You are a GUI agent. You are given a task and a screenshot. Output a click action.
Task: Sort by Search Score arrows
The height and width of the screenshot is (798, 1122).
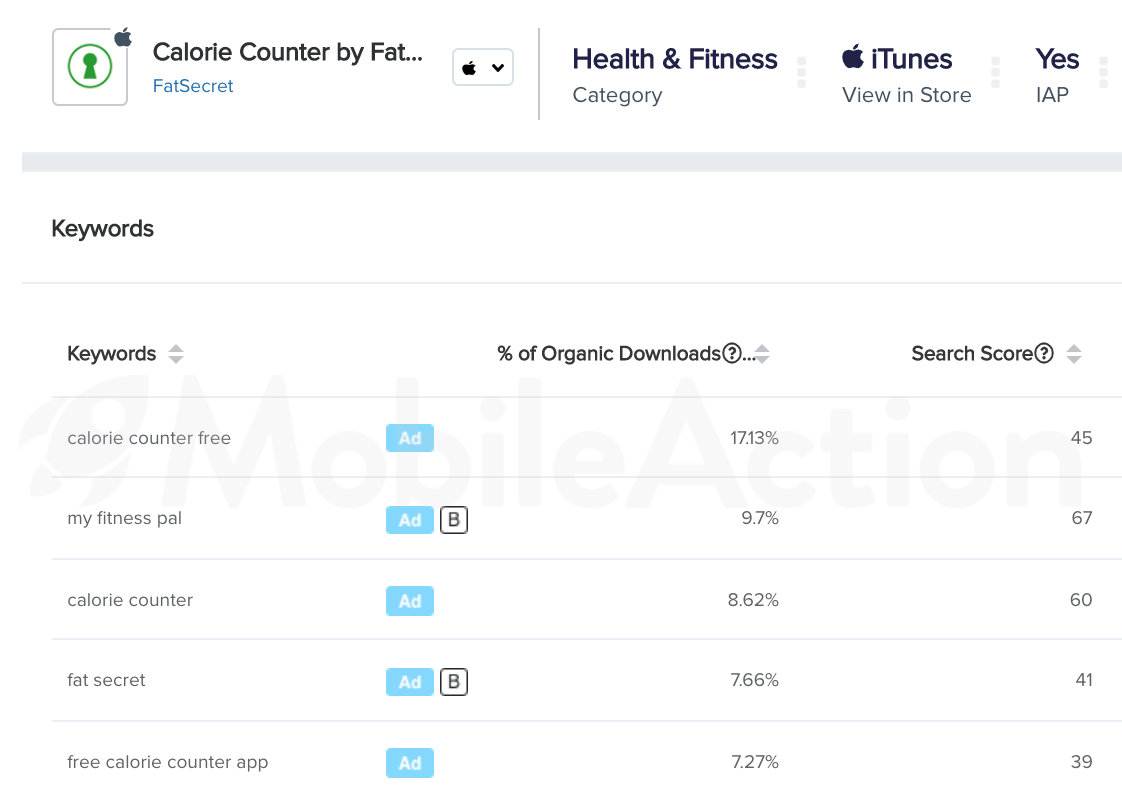pyautogui.click(x=1073, y=354)
